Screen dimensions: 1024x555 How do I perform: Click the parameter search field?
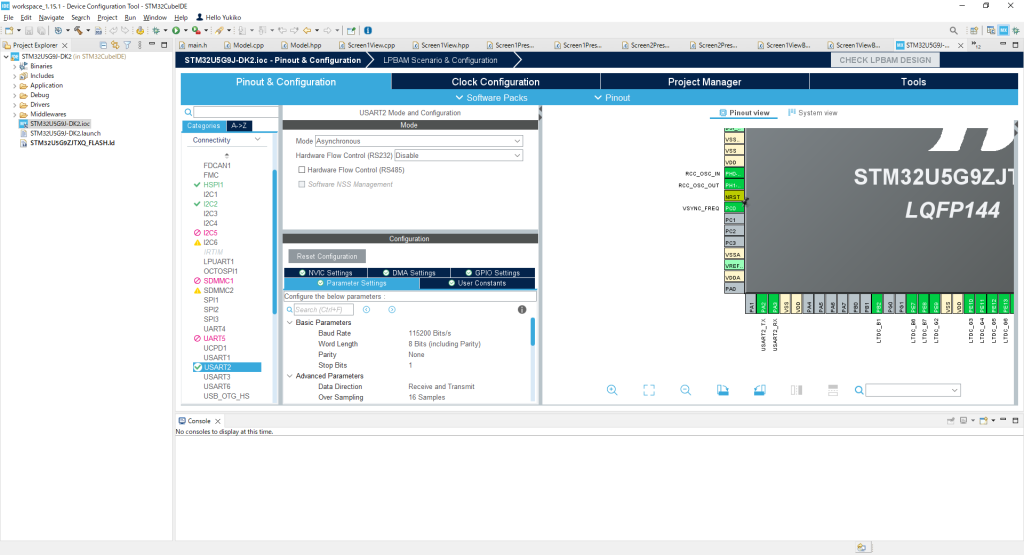pos(323,309)
